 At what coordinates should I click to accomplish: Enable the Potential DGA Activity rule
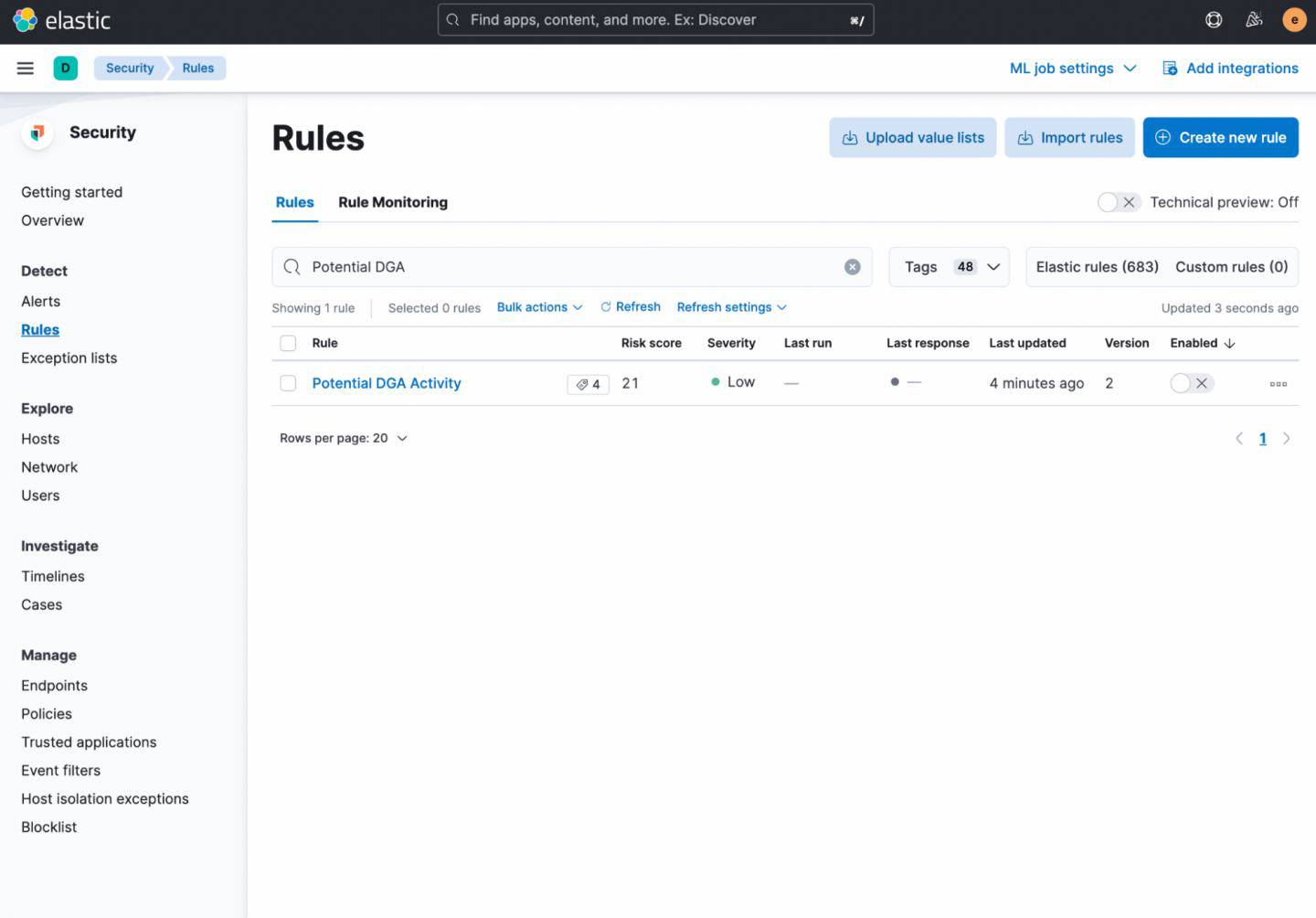coord(1191,383)
